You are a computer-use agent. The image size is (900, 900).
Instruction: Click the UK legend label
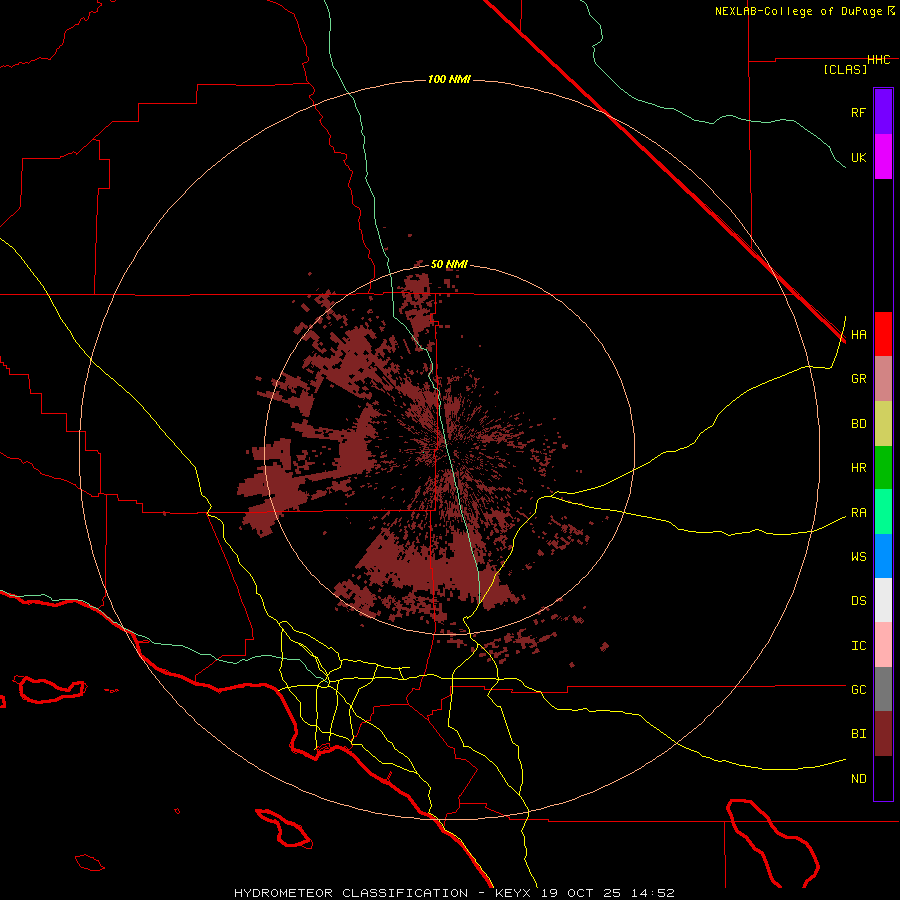coord(858,157)
